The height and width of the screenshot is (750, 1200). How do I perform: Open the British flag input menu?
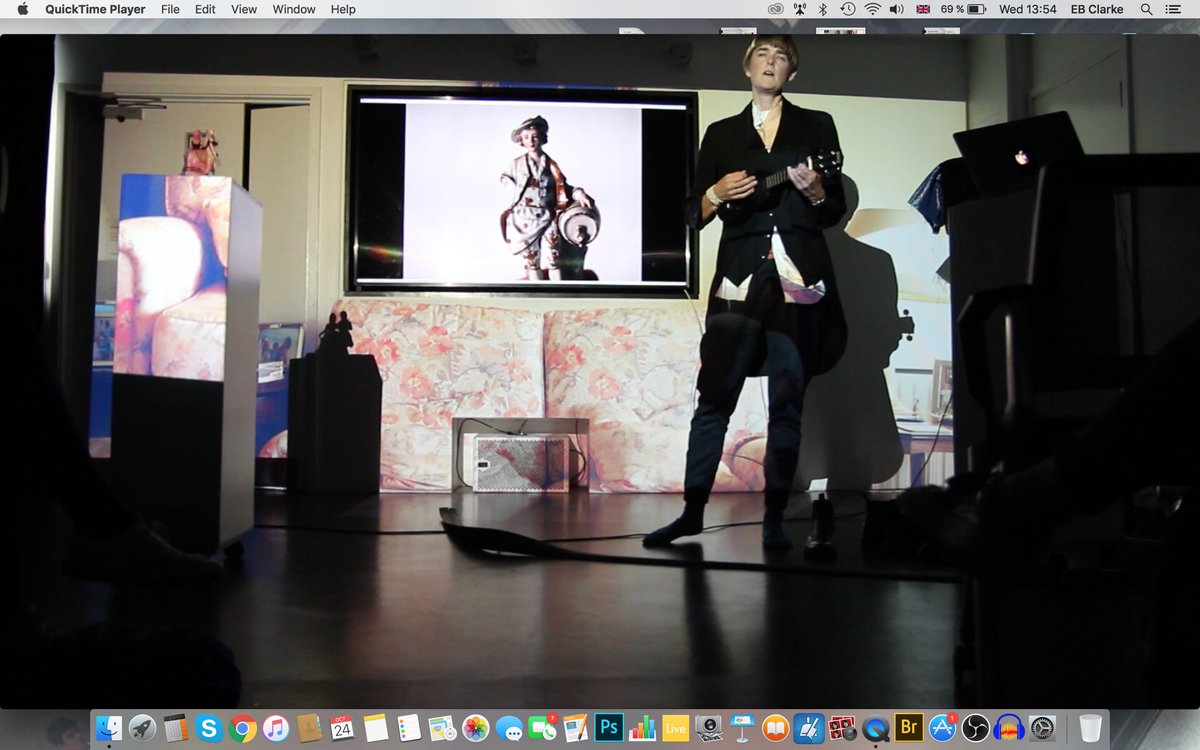[x=923, y=9]
